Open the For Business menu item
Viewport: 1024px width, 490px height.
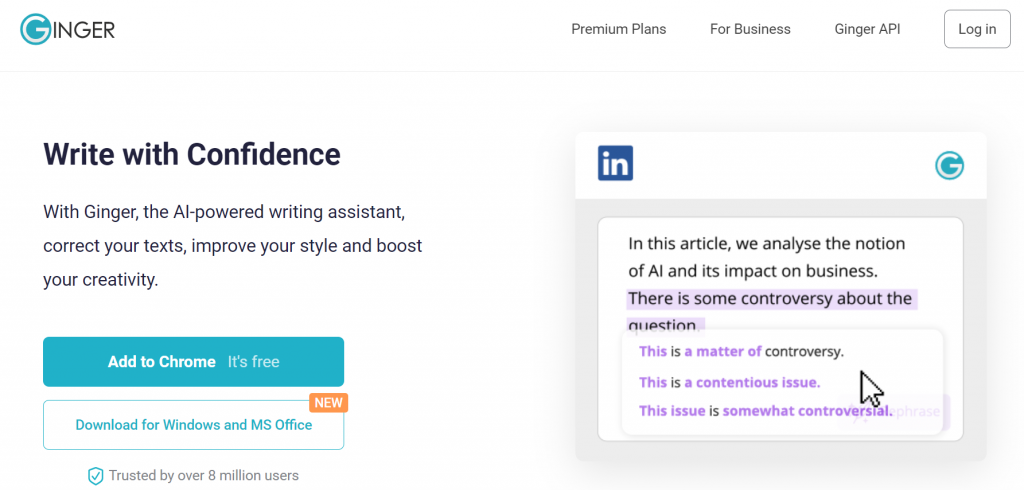tap(750, 29)
